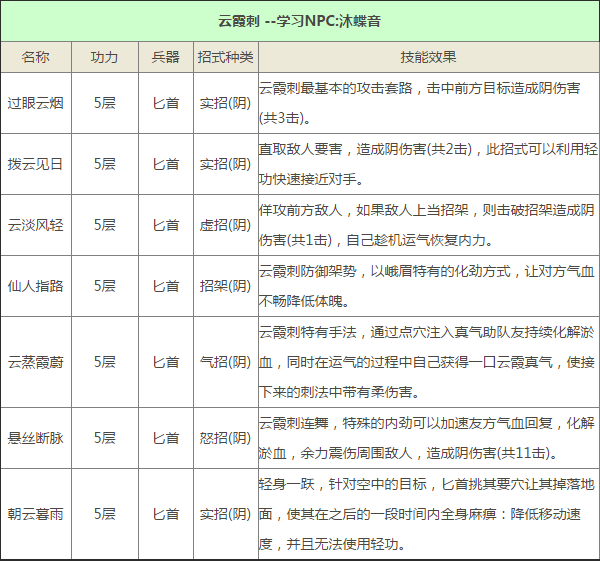The image size is (600, 561).
Task: Click the 气招(阴) cell
Action: [225, 362]
